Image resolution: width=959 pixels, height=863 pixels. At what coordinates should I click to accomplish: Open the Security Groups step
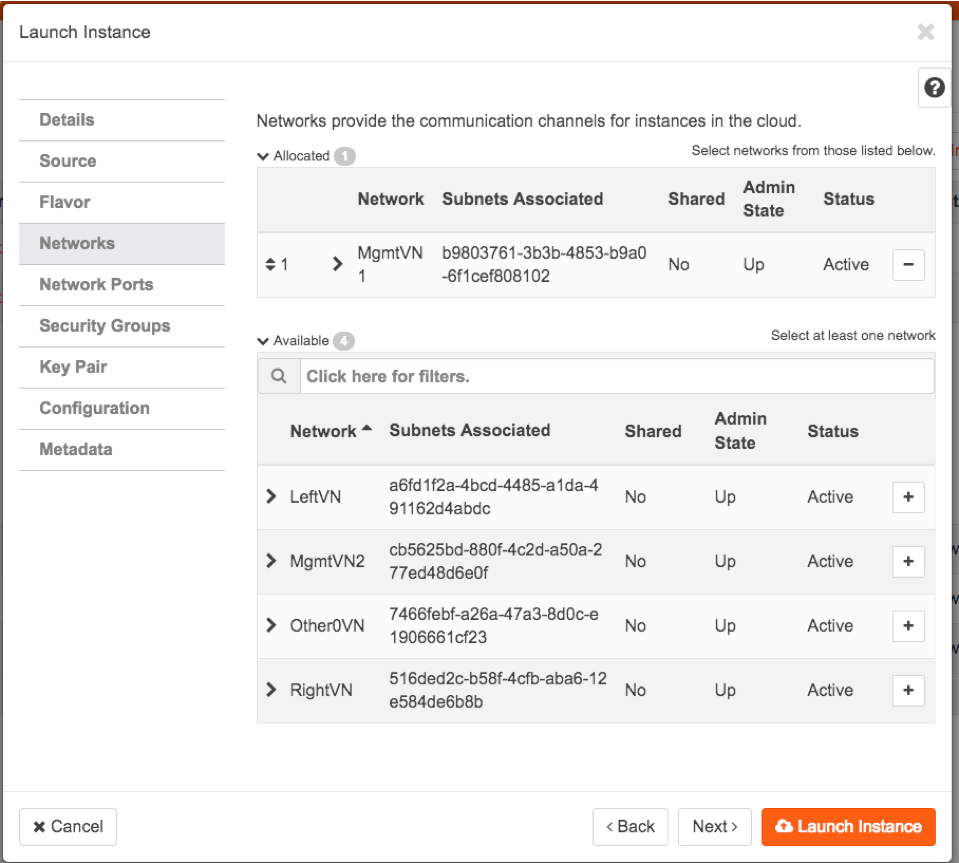point(105,326)
